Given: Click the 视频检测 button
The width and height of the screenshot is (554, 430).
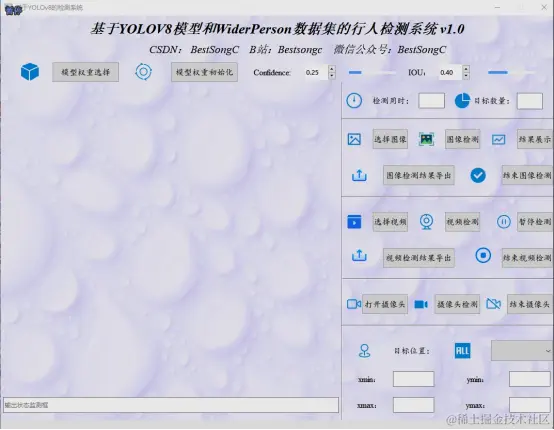Looking at the screenshot, I should pyautogui.click(x=462, y=222).
